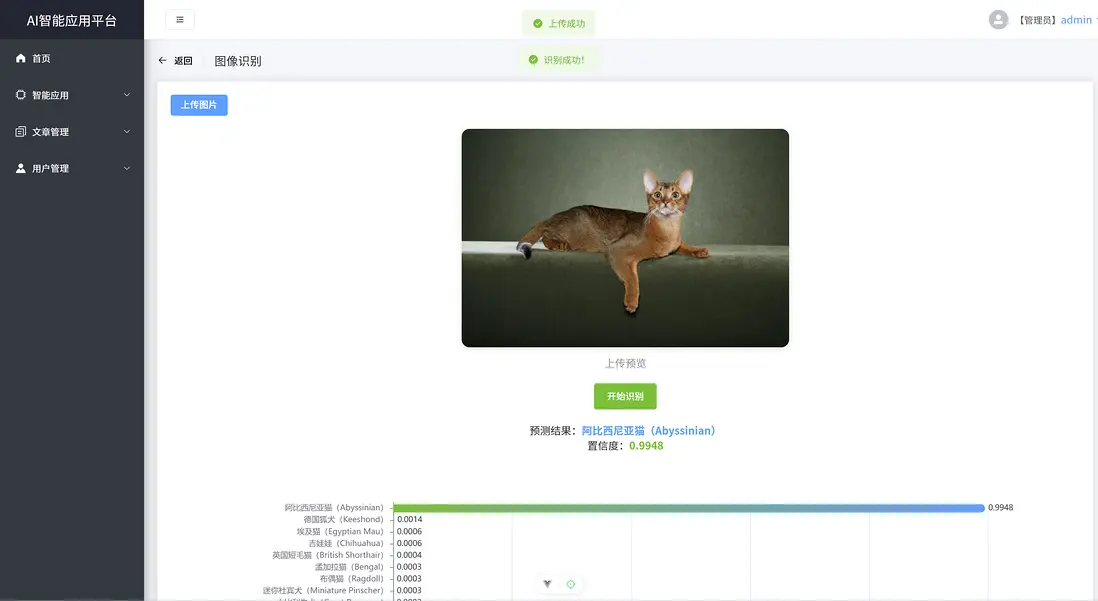Click the 图像识别 page title
This screenshot has width=1098, height=601.
[238, 61]
